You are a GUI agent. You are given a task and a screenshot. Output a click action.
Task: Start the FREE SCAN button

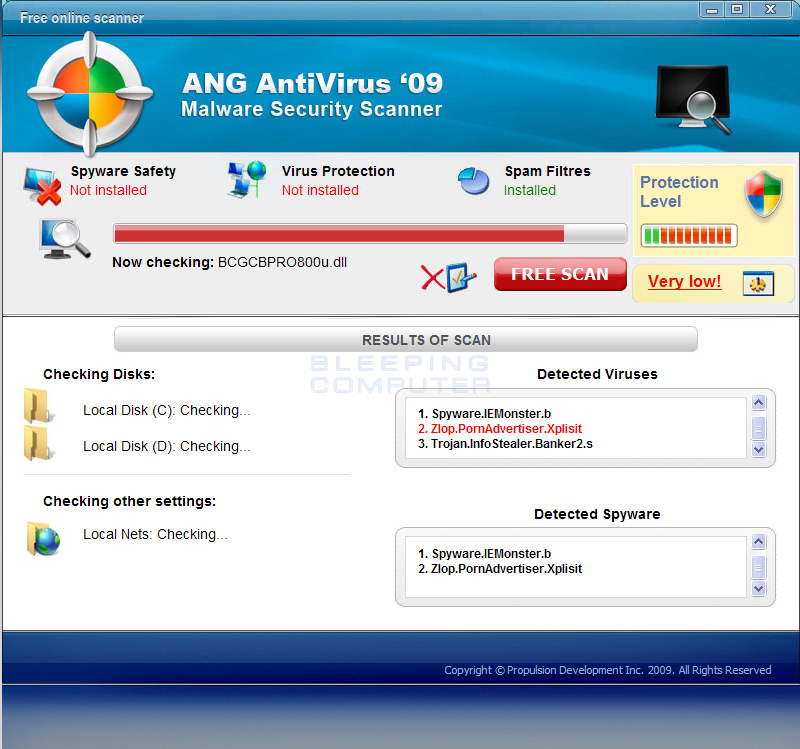560,274
